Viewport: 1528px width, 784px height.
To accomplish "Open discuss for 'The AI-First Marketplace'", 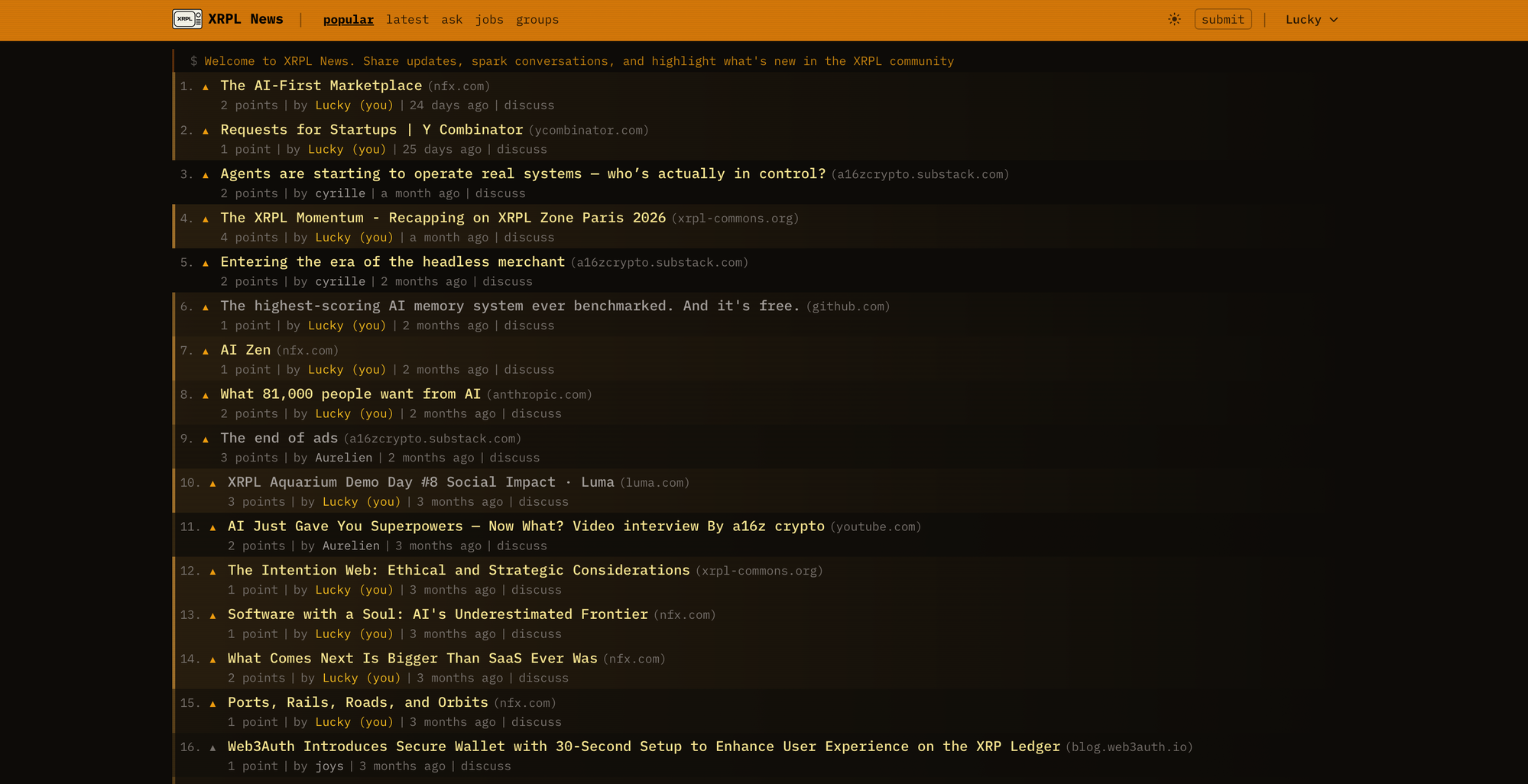I will pyautogui.click(x=529, y=105).
